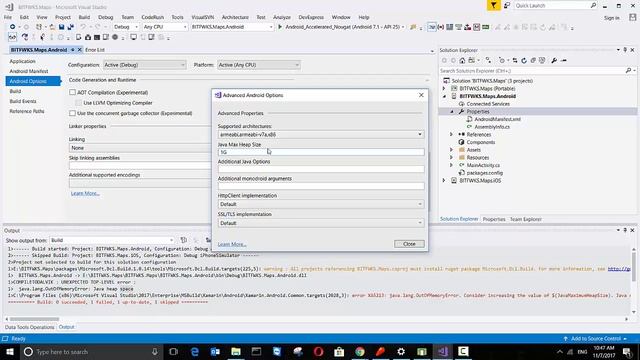
Task: Click the wrench Properties icon in Solution Explorer
Action: (x=554, y=60)
